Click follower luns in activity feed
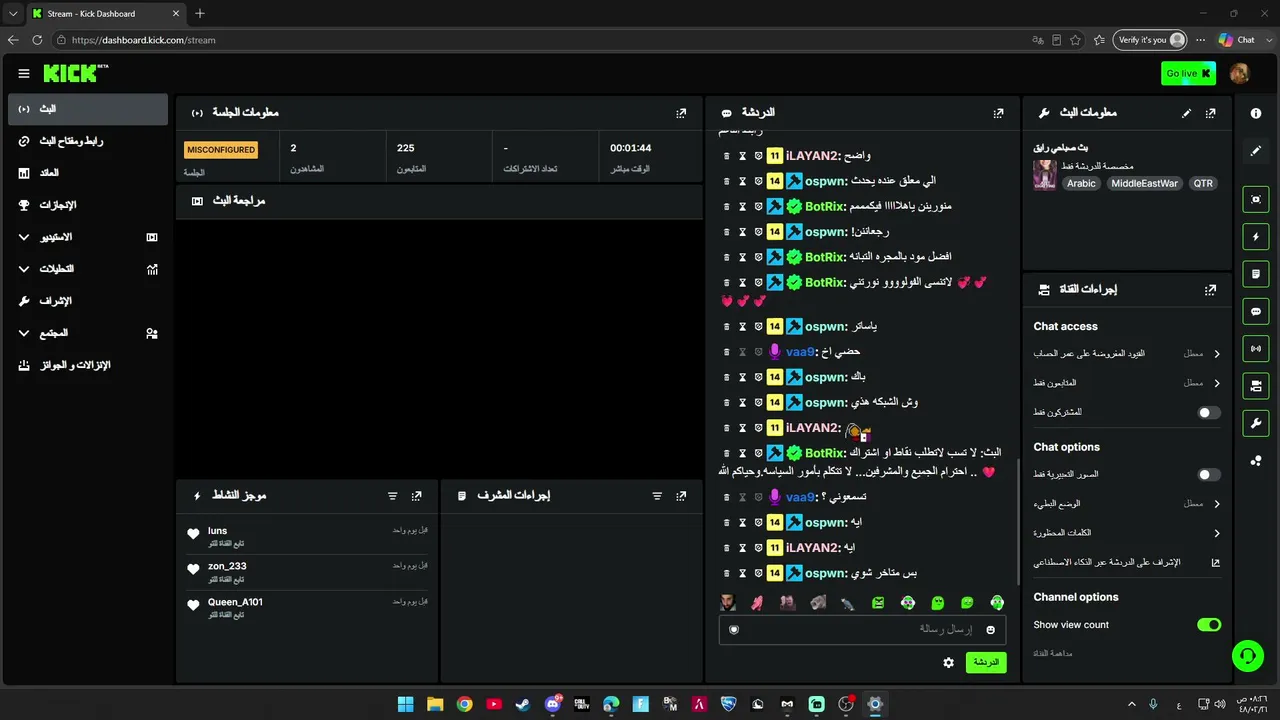1280x720 pixels. click(x=217, y=531)
